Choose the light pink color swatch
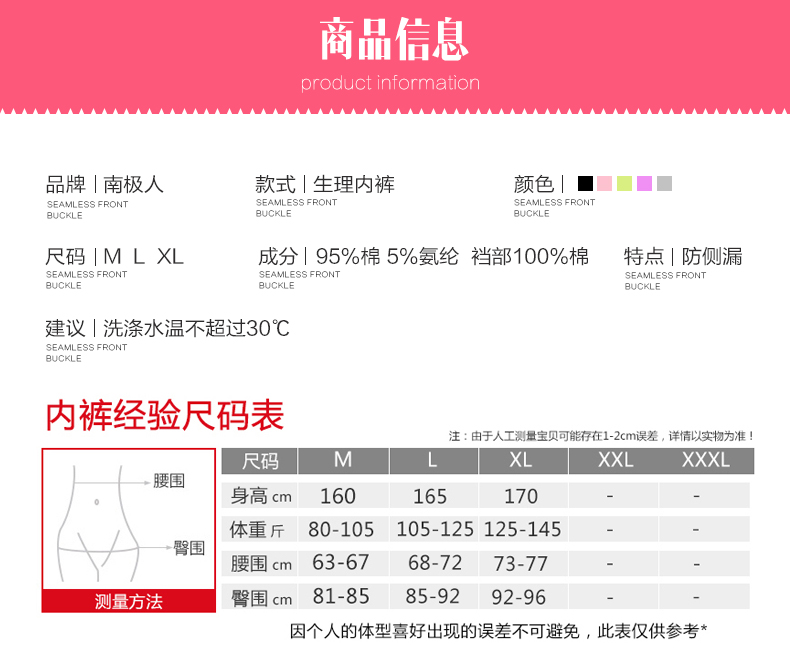Screen dimensions: 790x650 tap(604, 184)
